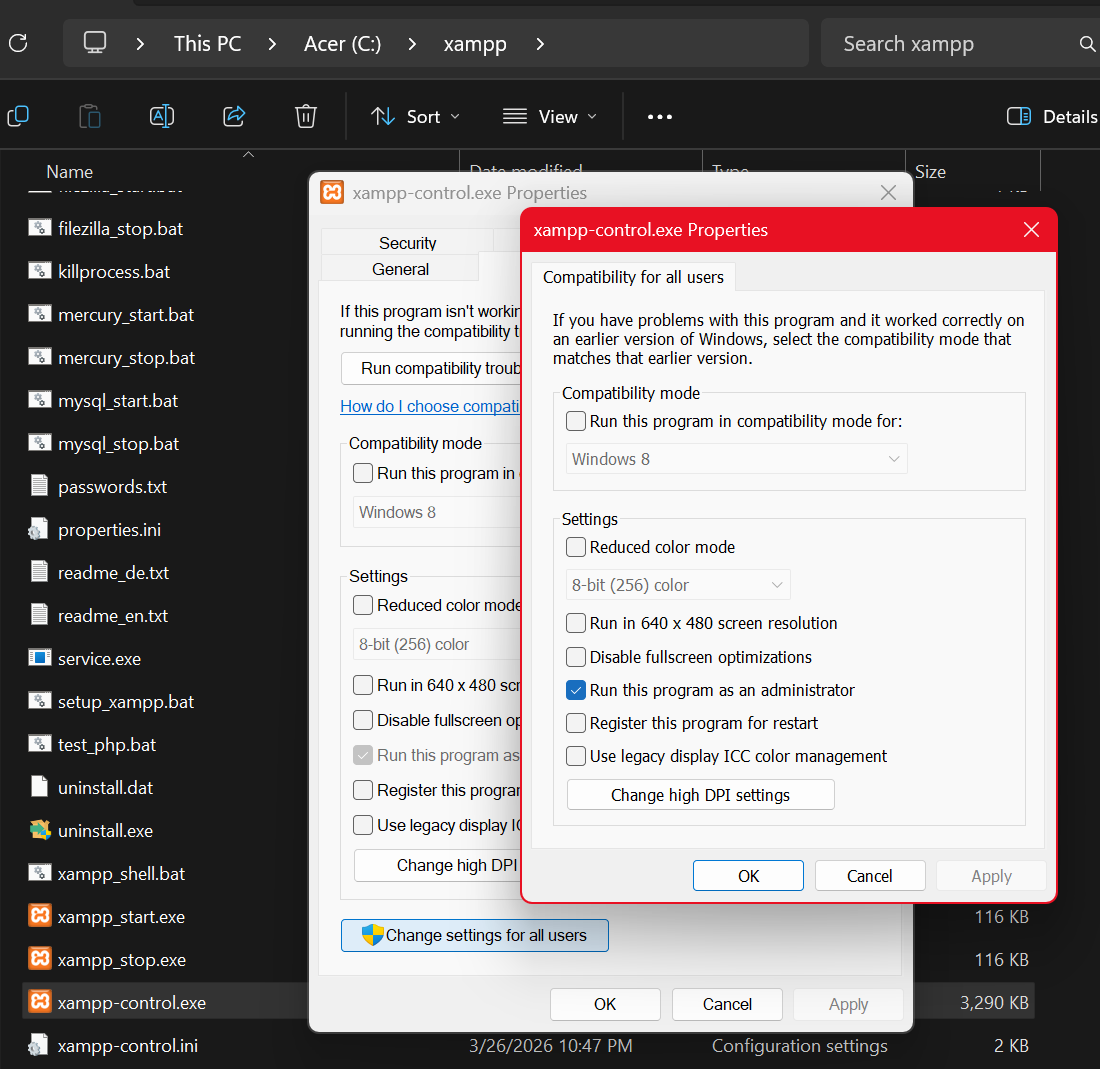Screen dimensions: 1100x1069
Task: Click the paste icon in Explorer toolbar
Action: [90, 116]
